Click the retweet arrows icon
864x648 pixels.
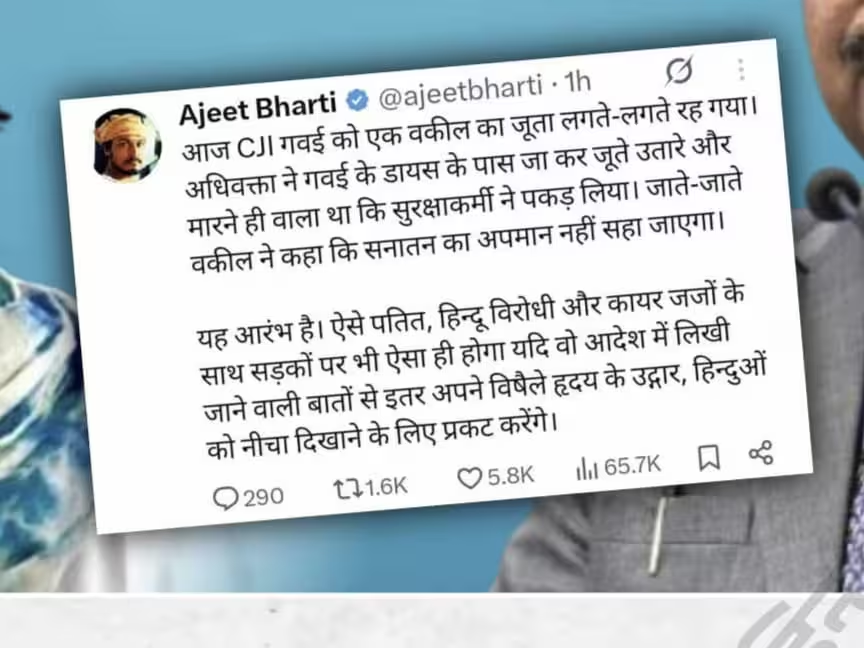[349, 489]
